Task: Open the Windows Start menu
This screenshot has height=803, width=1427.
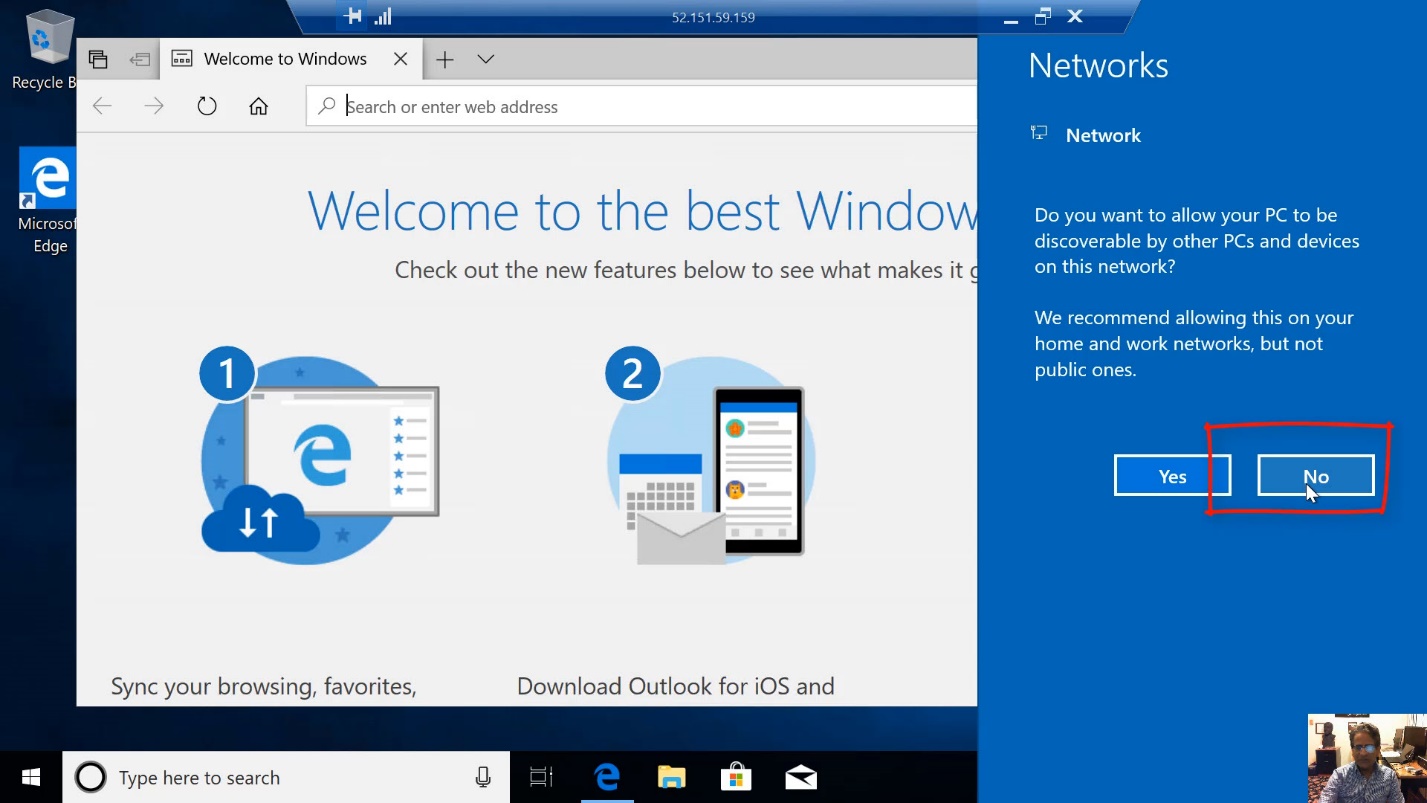Action: click(31, 777)
